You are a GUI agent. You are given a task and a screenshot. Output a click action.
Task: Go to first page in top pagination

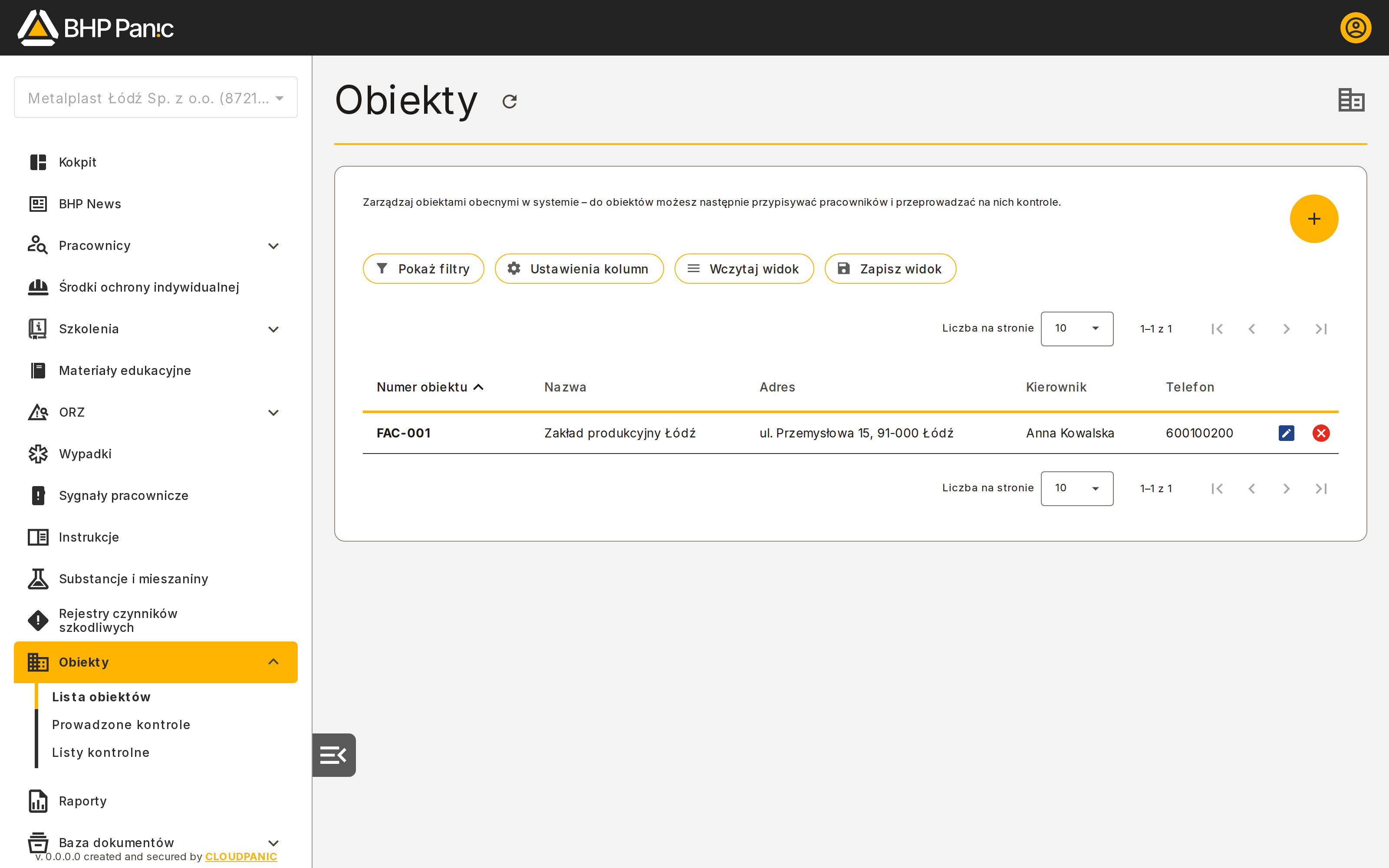tap(1217, 329)
